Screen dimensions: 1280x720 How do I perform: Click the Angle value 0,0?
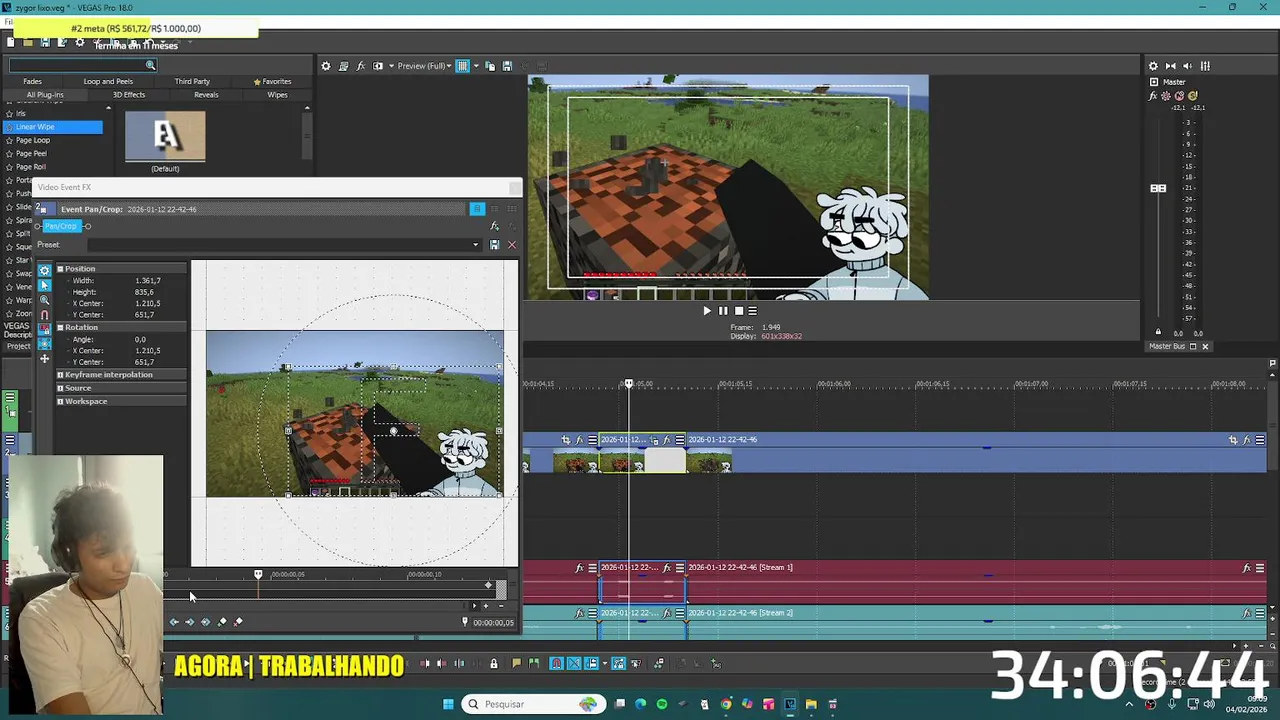[140, 340]
